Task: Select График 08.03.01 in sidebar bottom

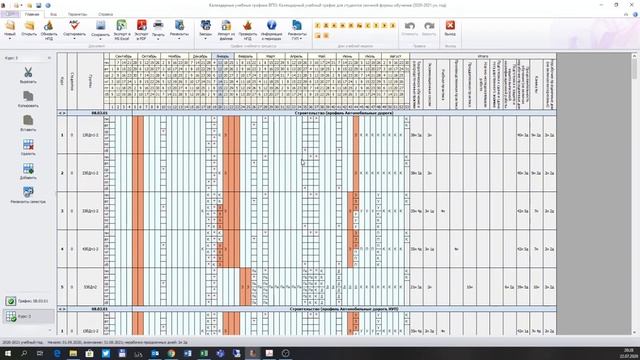Action: [x=28, y=301]
